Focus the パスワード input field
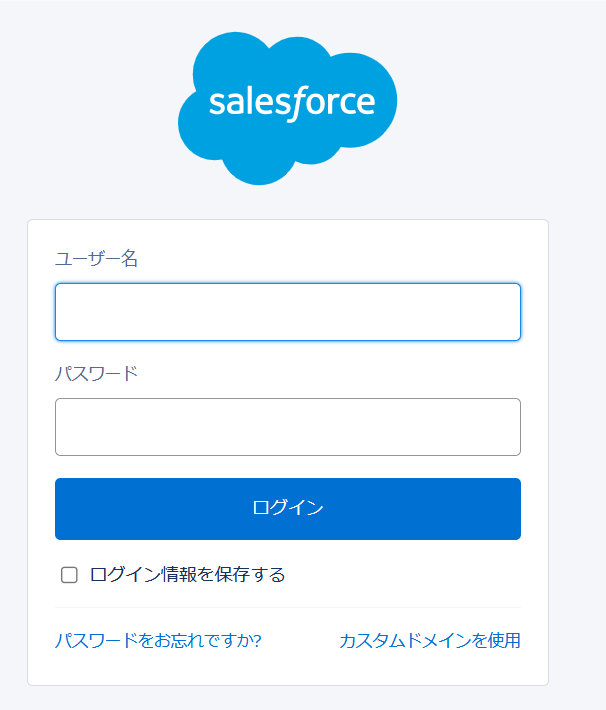 288,427
